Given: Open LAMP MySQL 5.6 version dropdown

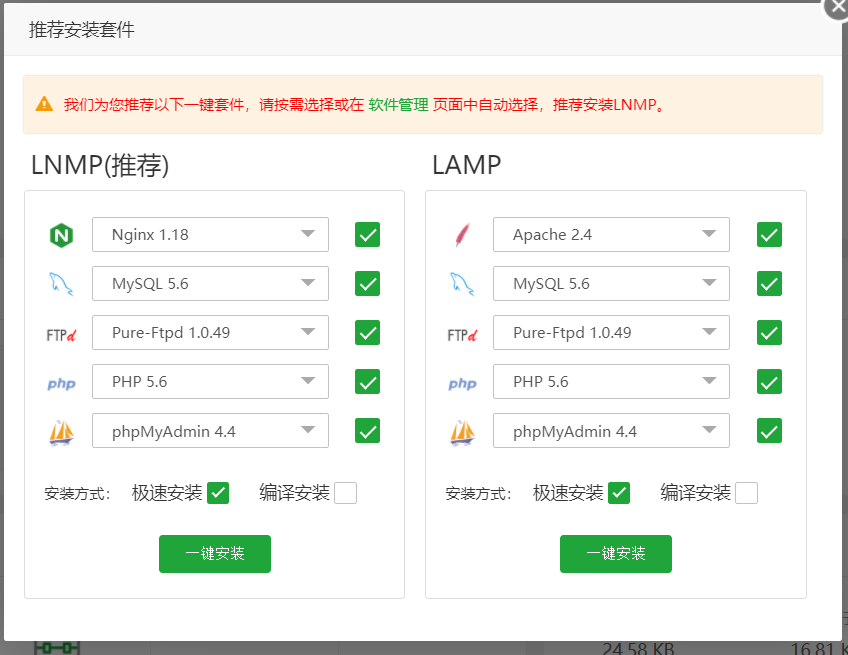Looking at the screenshot, I should (x=612, y=283).
